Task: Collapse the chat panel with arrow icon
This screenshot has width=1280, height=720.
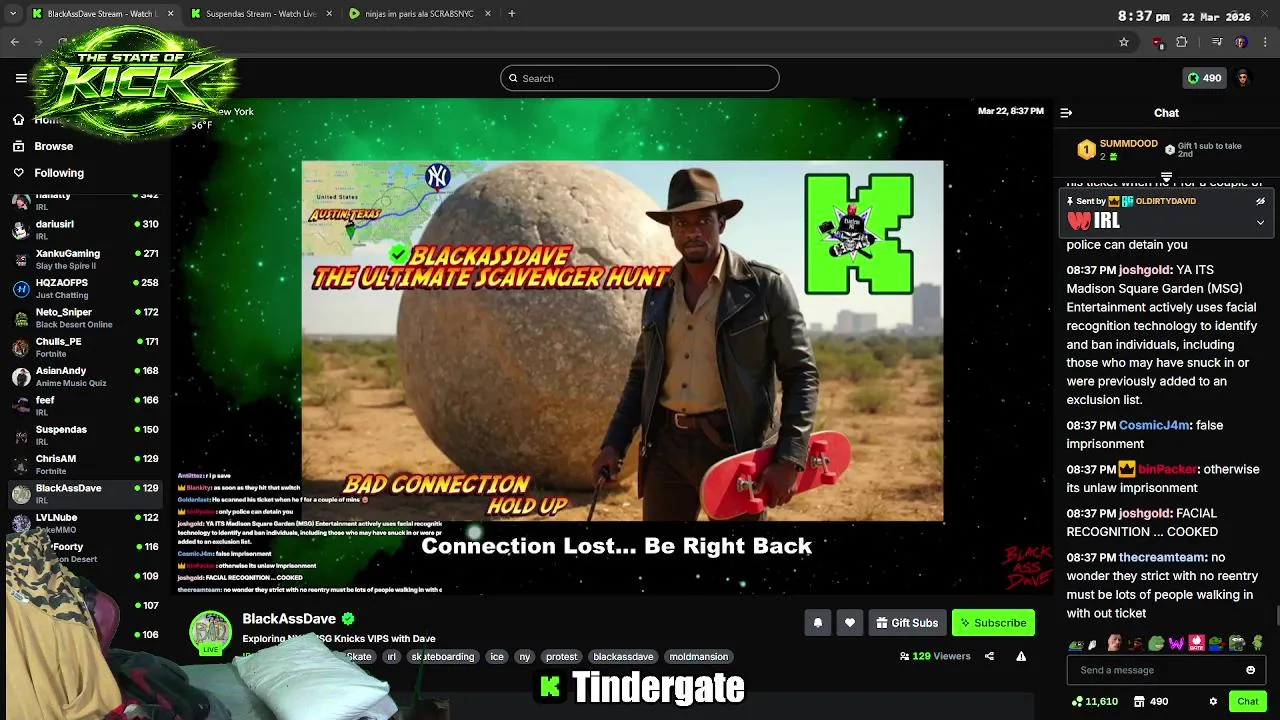Action: [1066, 113]
